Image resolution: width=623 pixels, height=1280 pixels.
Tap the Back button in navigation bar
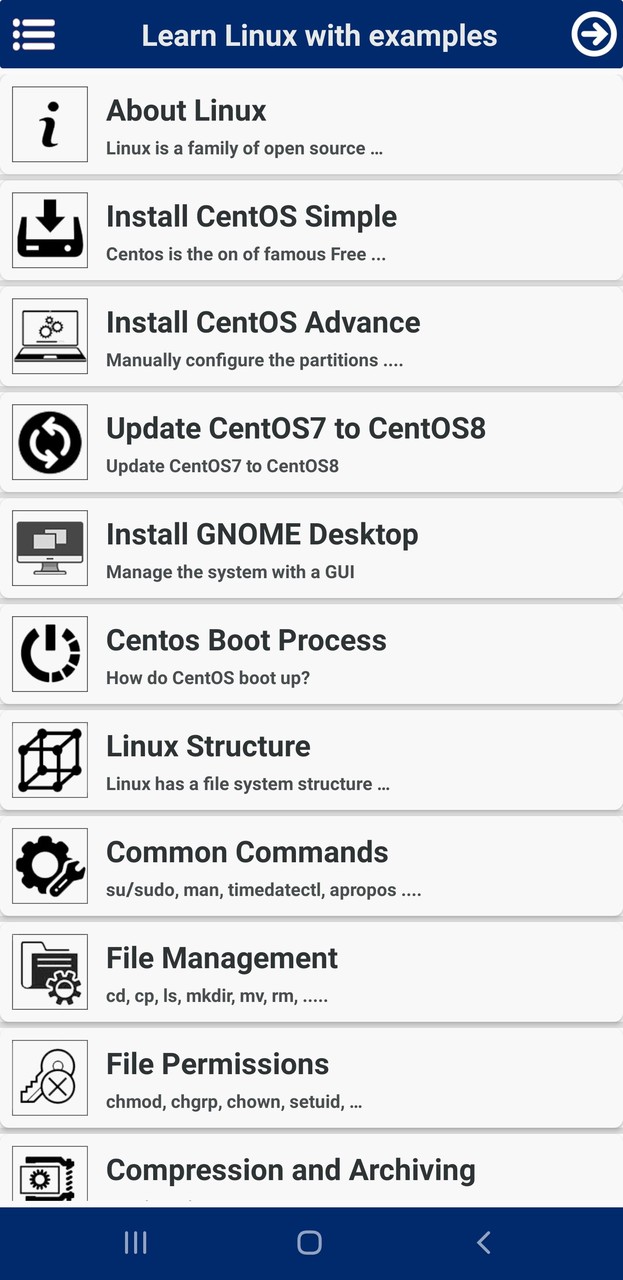tap(483, 1242)
